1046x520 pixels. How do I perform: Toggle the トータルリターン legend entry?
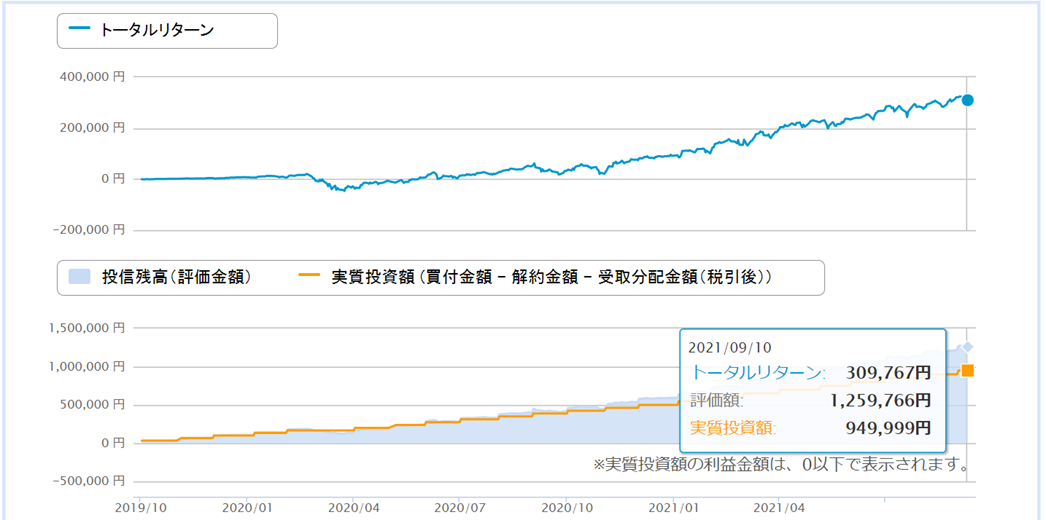click(x=157, y=30)
